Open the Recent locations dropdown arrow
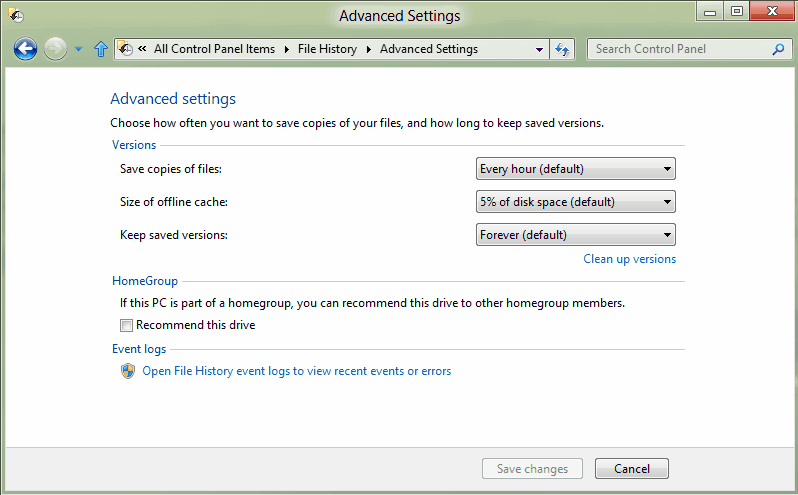 [79, 49]
